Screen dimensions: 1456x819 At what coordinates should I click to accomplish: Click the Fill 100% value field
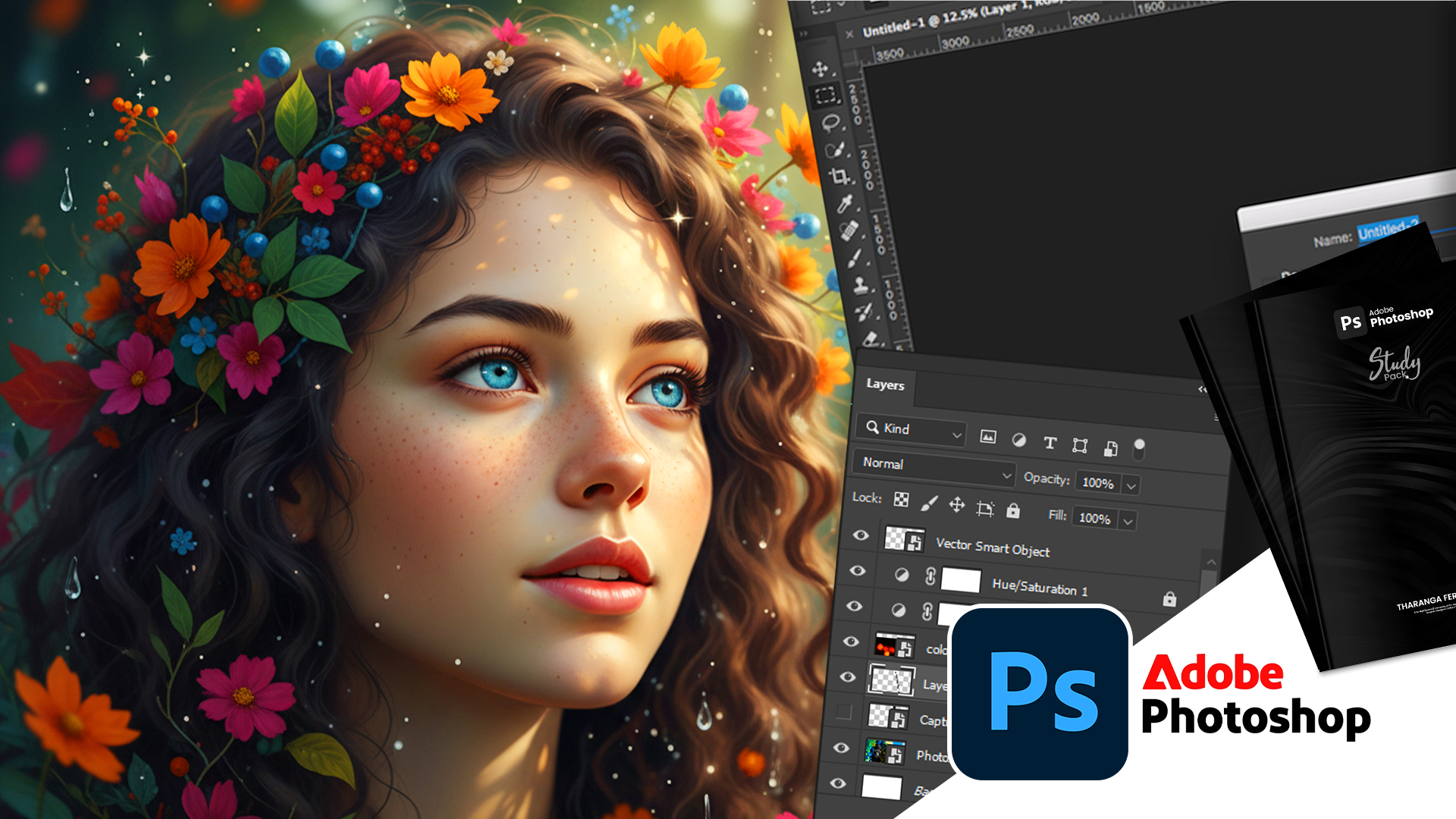[x=1094, y=519]
